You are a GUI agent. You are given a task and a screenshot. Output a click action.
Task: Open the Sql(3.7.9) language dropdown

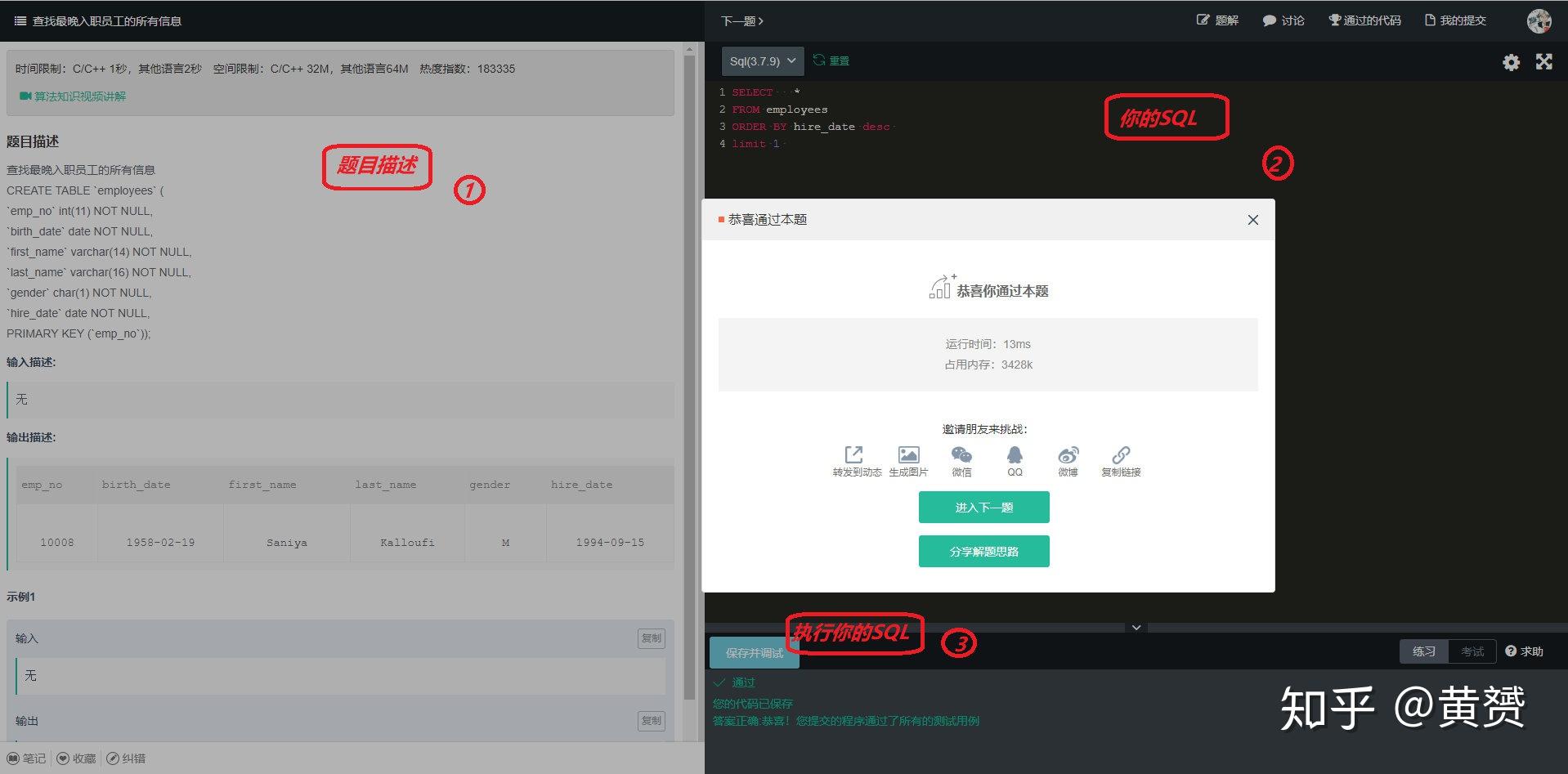pyautogui.click(x=763, y=61)
